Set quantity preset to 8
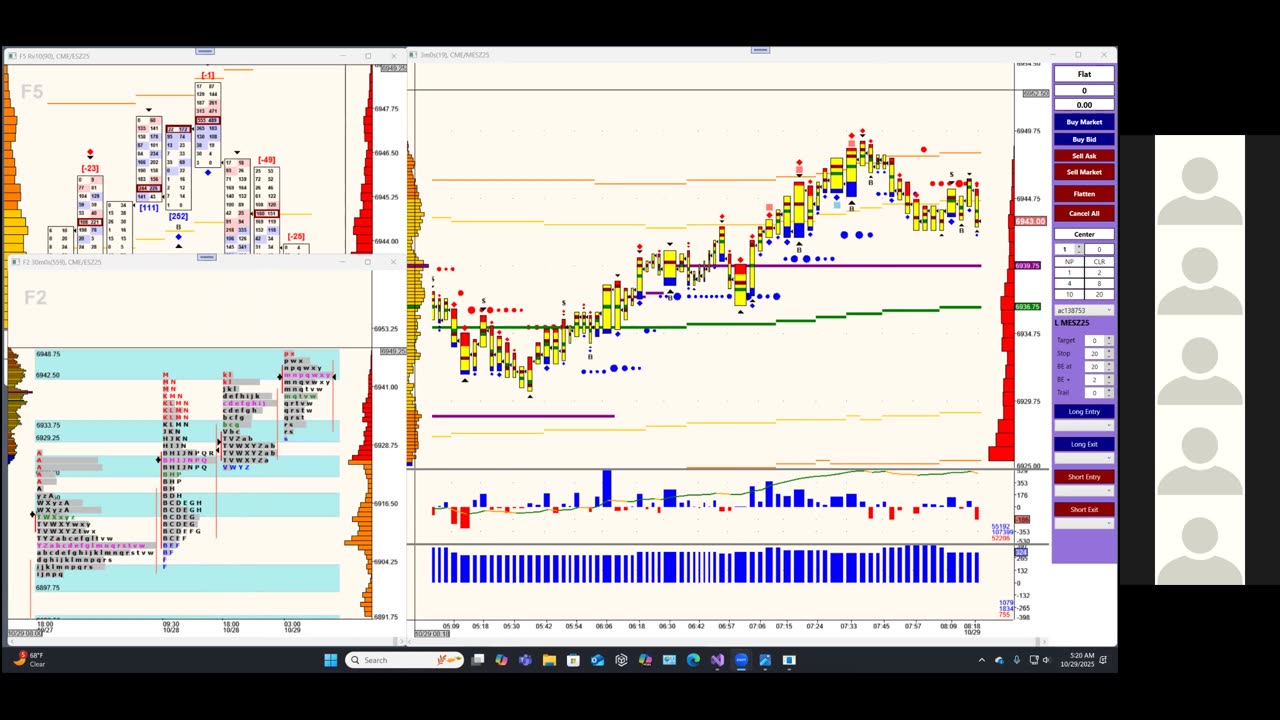 [1099, 283]
